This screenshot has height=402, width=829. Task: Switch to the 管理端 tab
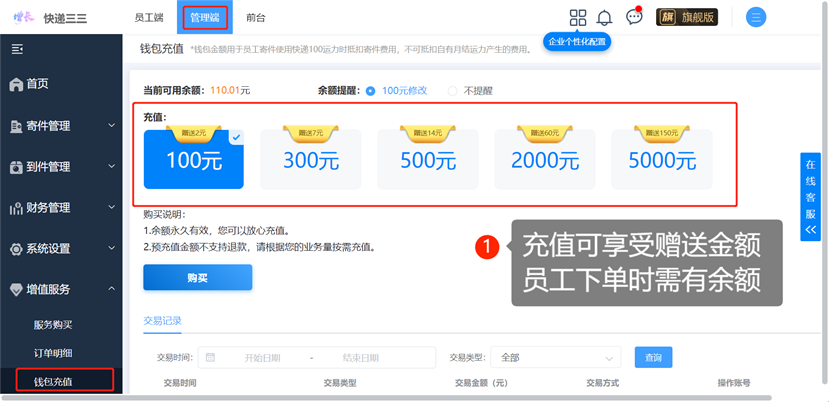[205, 17]
